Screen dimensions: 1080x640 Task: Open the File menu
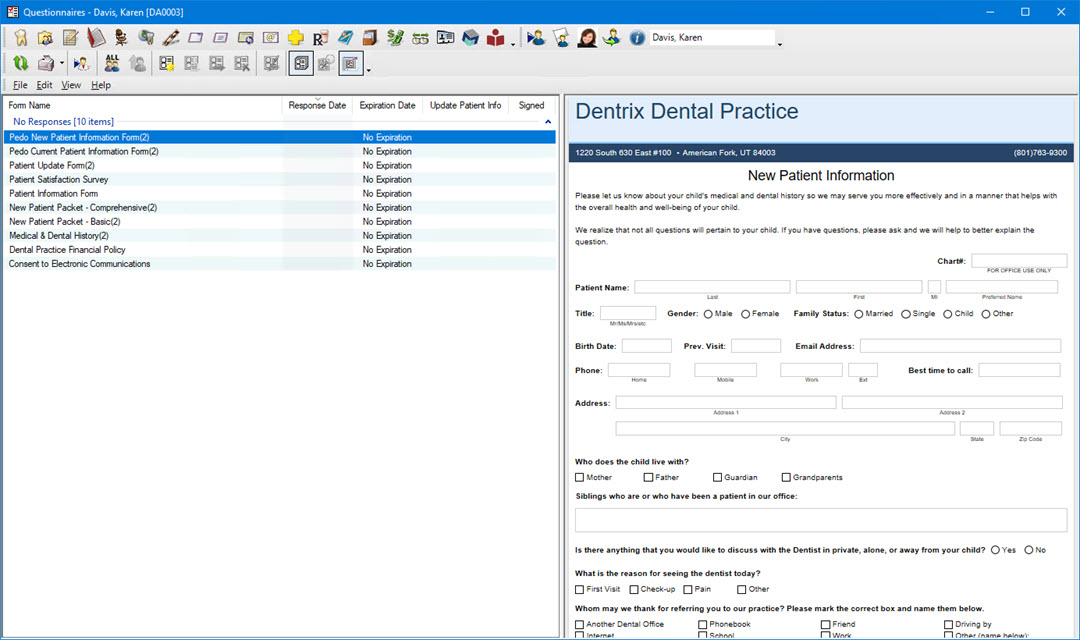click(x=20, y=85)
